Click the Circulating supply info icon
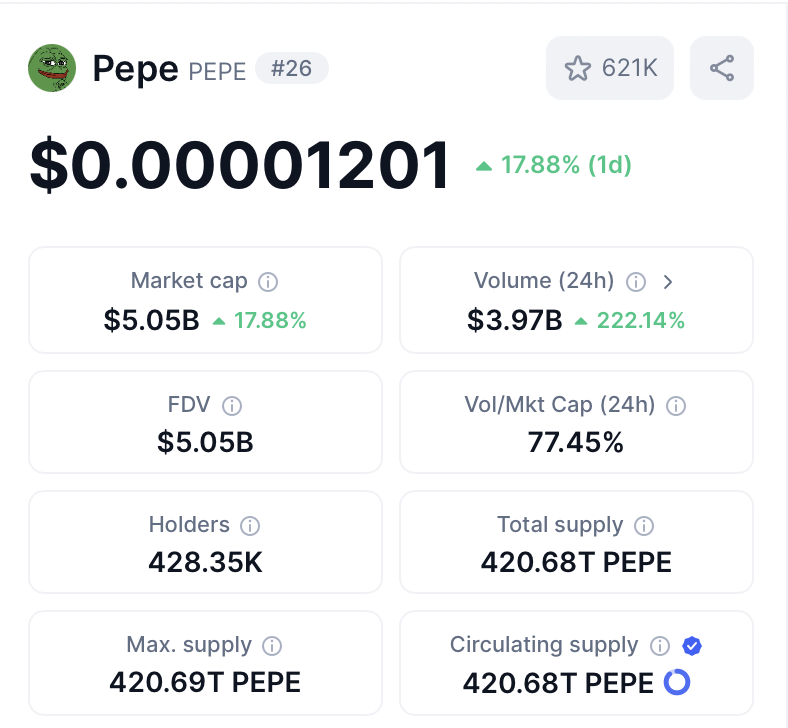This screenshot has height=728, width=788. [x=659, y=646]
